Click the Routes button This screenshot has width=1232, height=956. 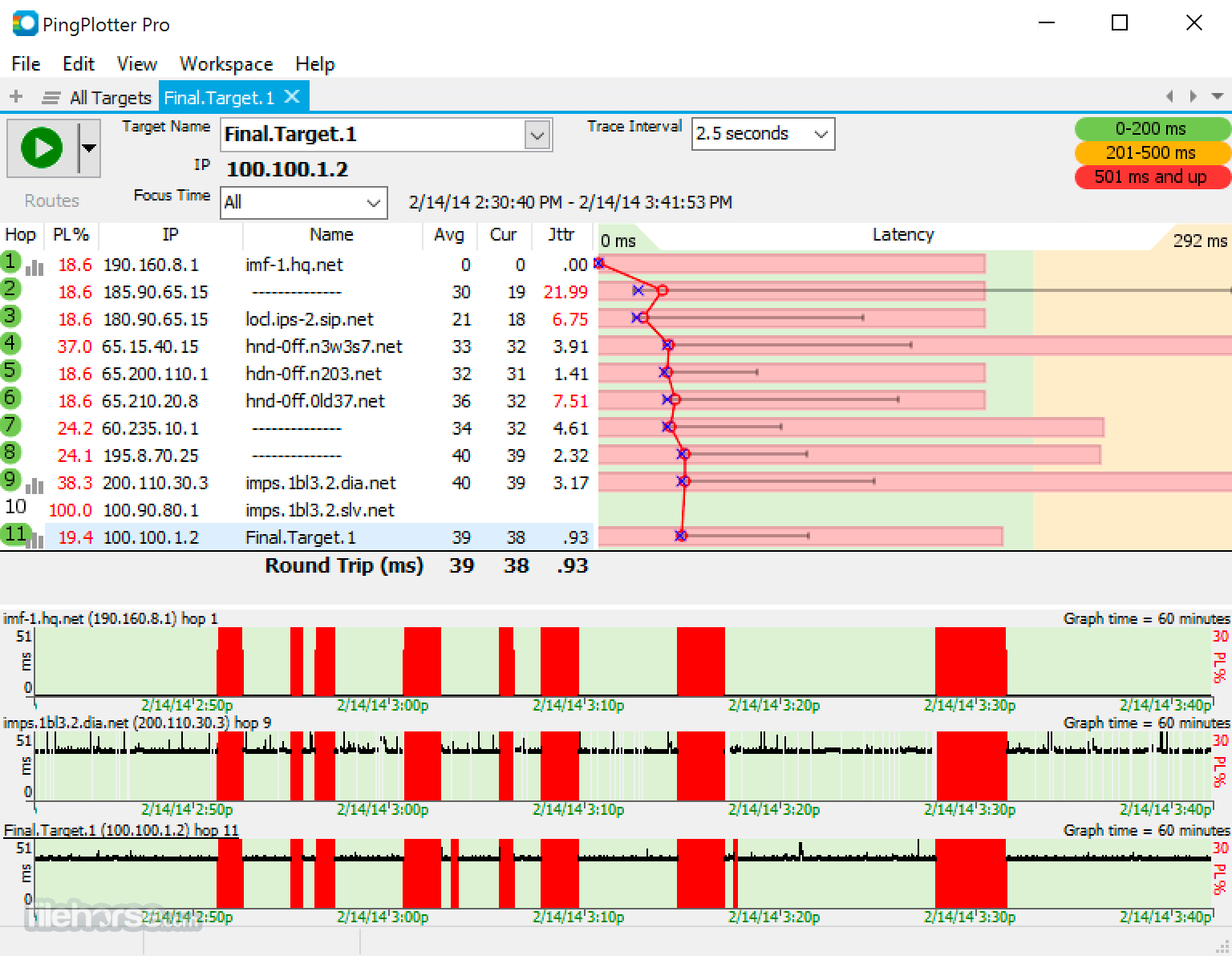(x=51, y=201)
